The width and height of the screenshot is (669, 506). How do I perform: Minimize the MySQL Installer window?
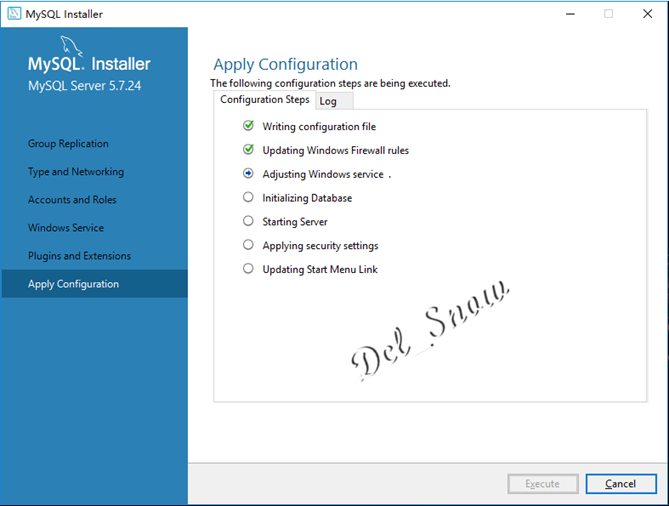570,14
